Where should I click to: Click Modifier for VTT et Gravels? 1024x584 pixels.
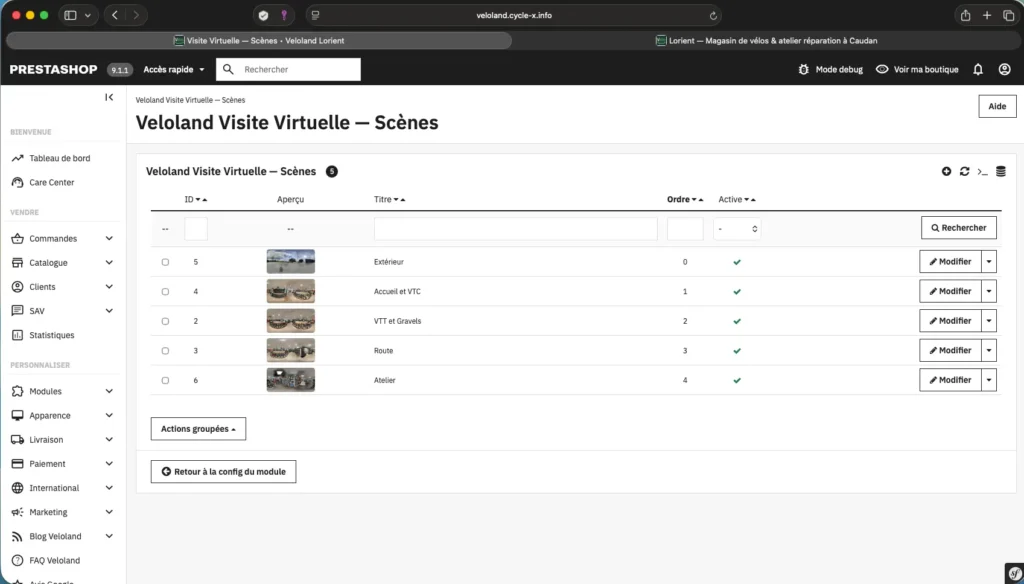click(x=950, y=321)
